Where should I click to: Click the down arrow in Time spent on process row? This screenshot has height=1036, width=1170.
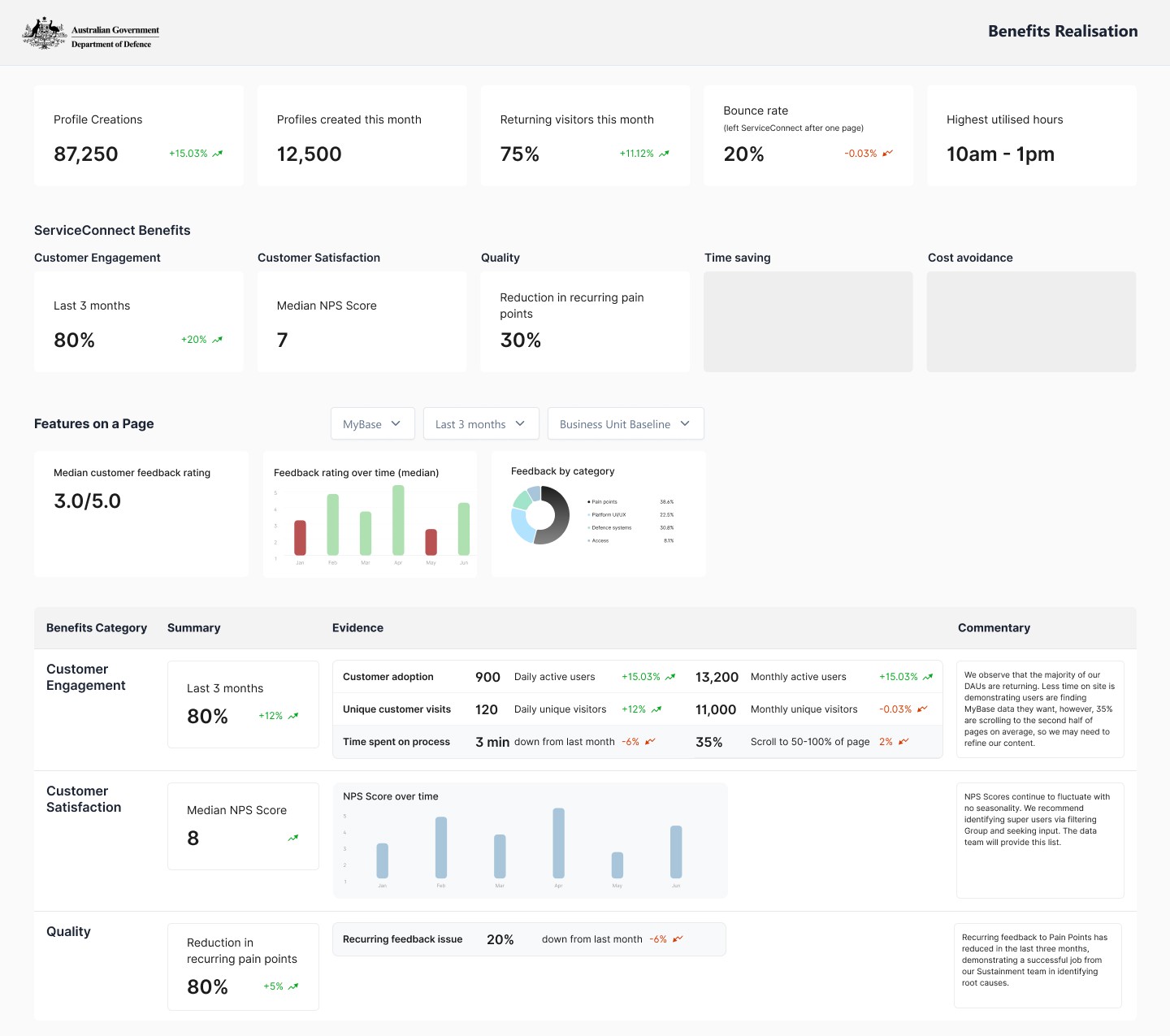tap(650, 742)
